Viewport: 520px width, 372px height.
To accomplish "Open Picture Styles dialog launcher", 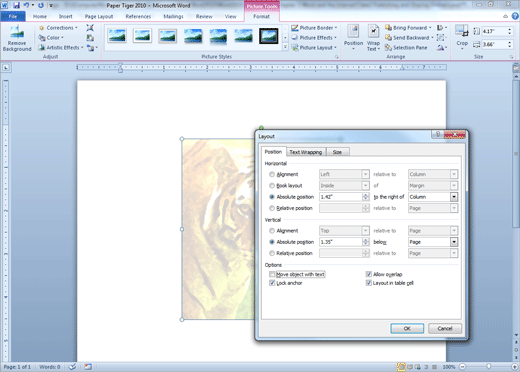I will click(337, 57).
